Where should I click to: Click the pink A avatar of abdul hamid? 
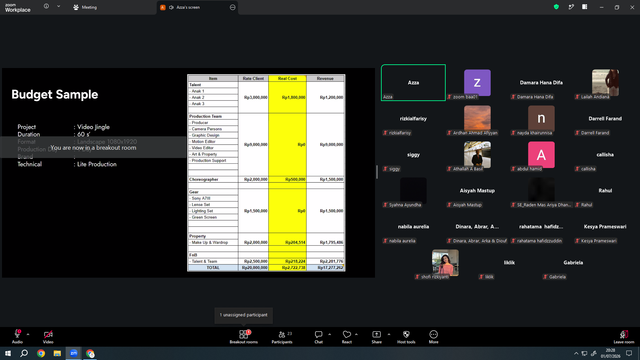(x=541, y=155)
